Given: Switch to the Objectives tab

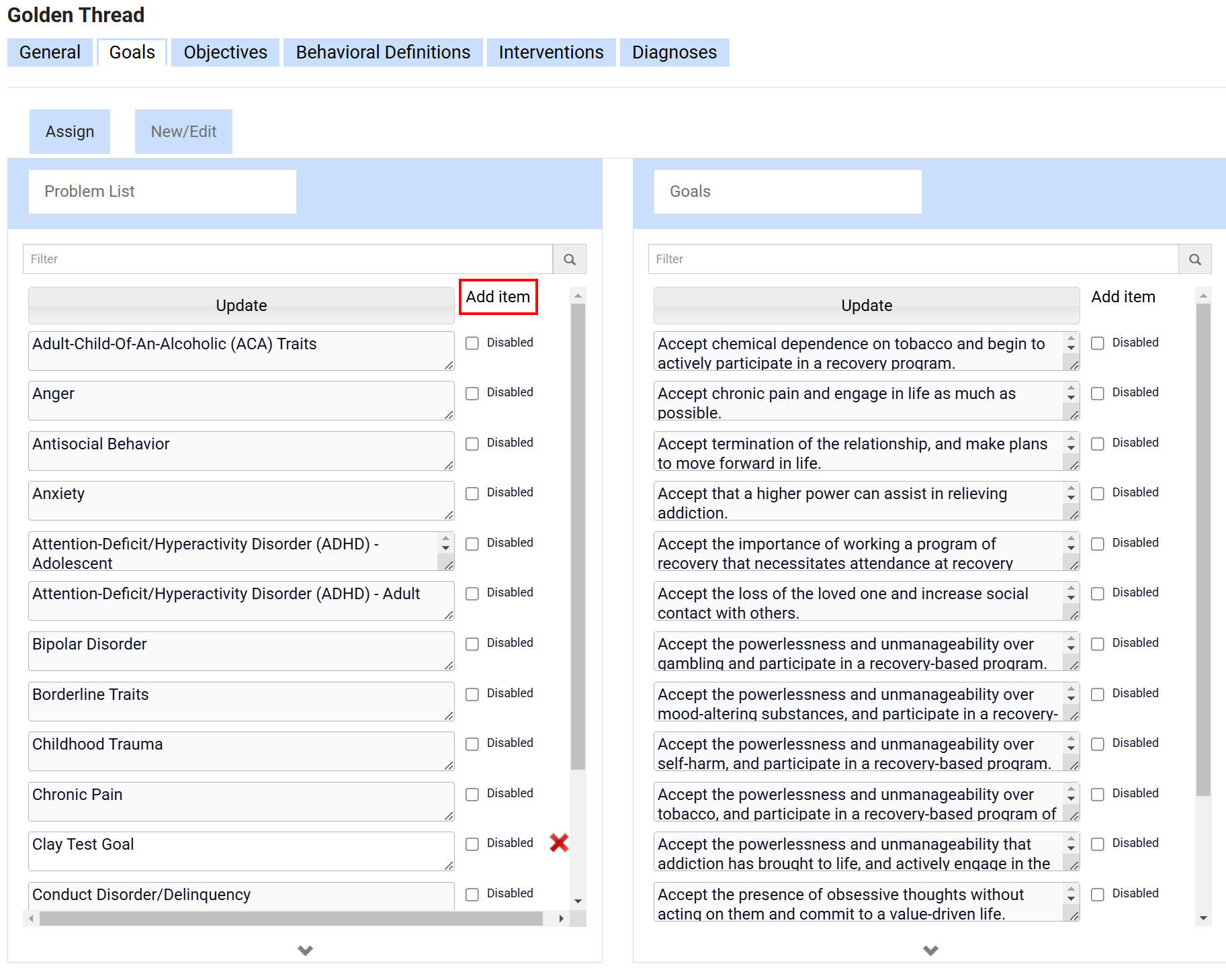Looking at the screenshot, I should [x=225, y=52].
